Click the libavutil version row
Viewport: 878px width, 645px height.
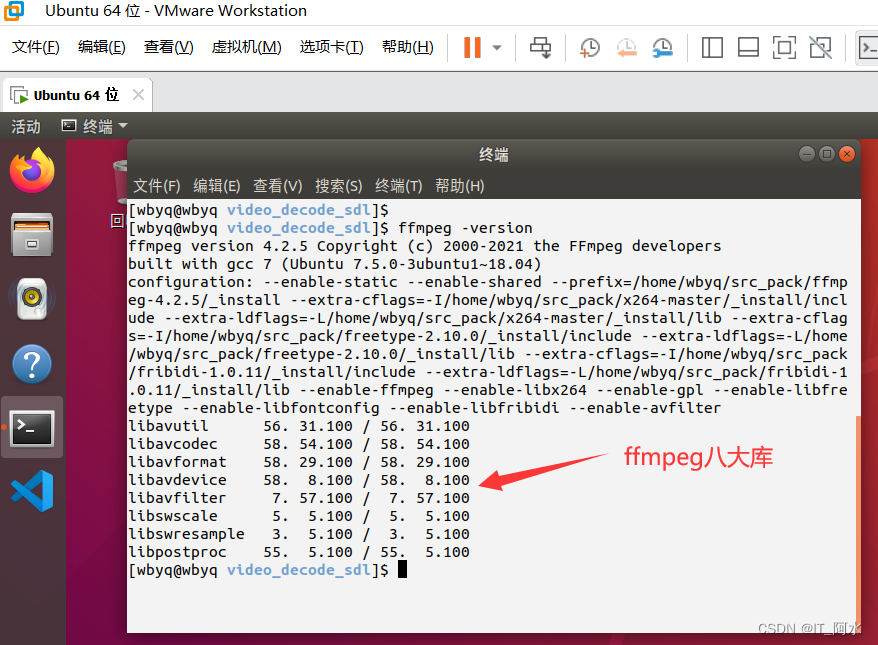299,426
